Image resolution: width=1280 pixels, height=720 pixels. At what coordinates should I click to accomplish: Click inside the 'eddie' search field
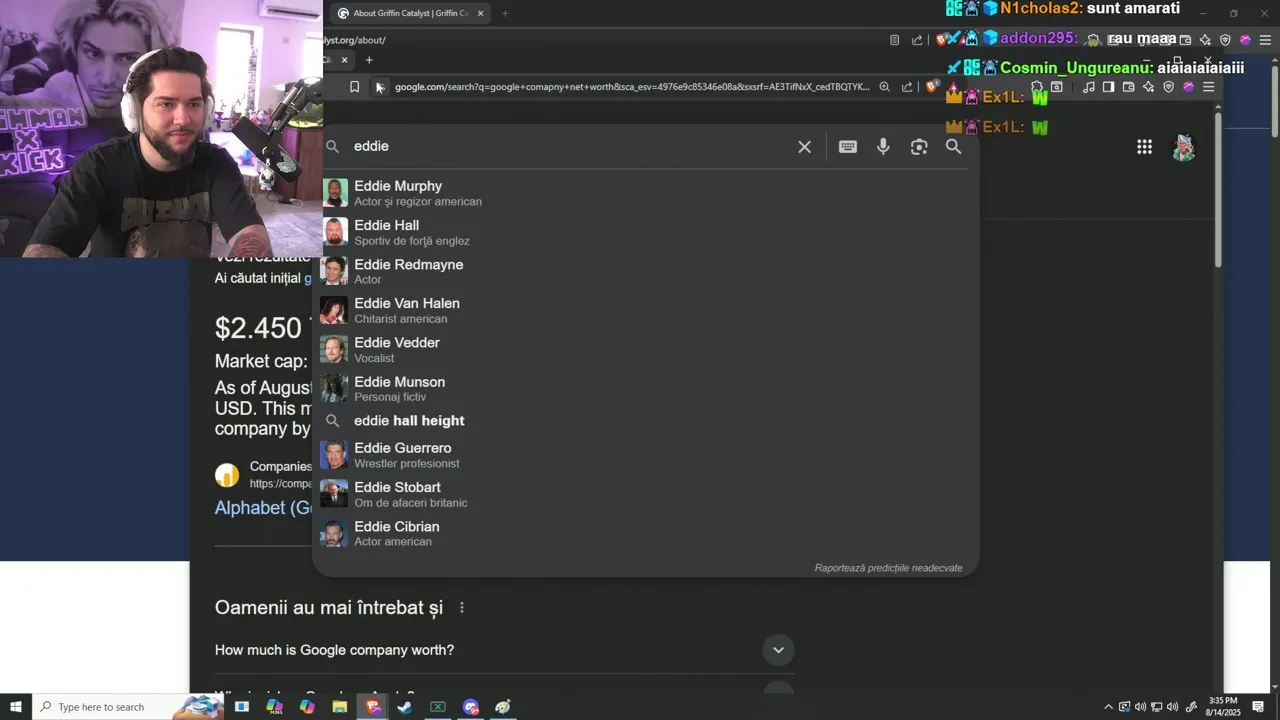(x=570, y=146)
